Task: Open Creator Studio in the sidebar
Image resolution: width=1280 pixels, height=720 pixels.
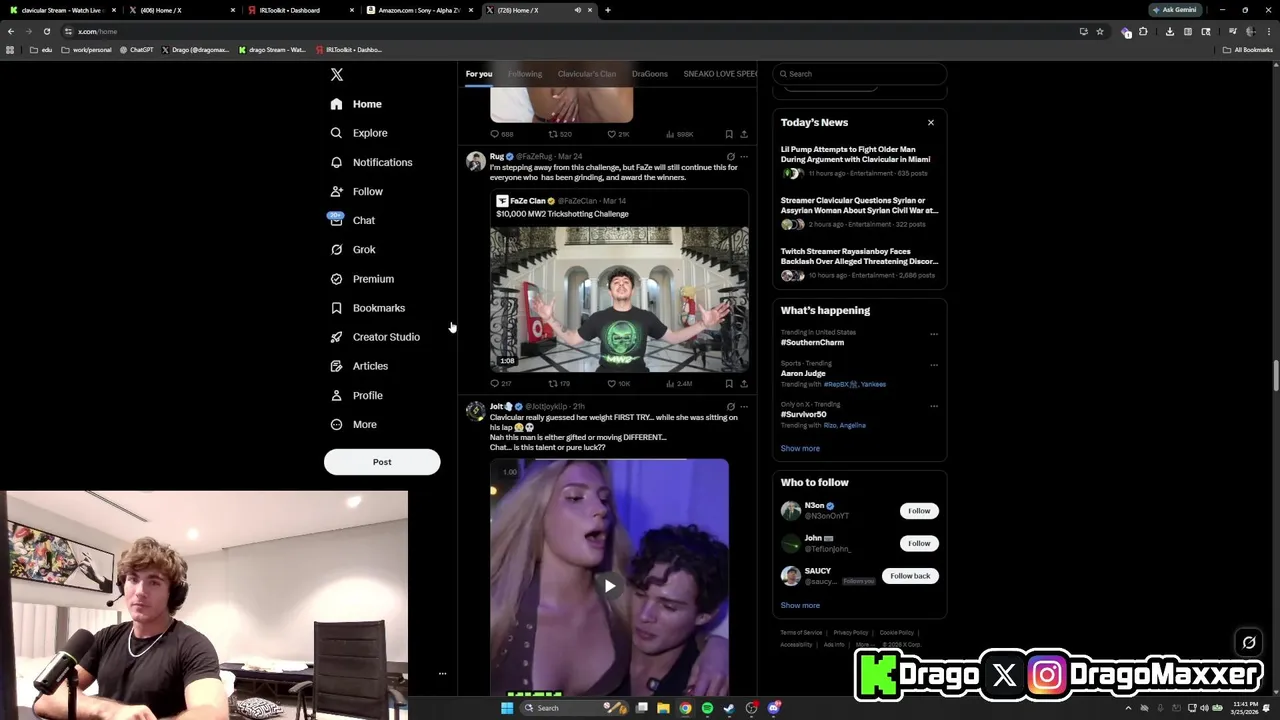Action: click(x=375, y=337)
